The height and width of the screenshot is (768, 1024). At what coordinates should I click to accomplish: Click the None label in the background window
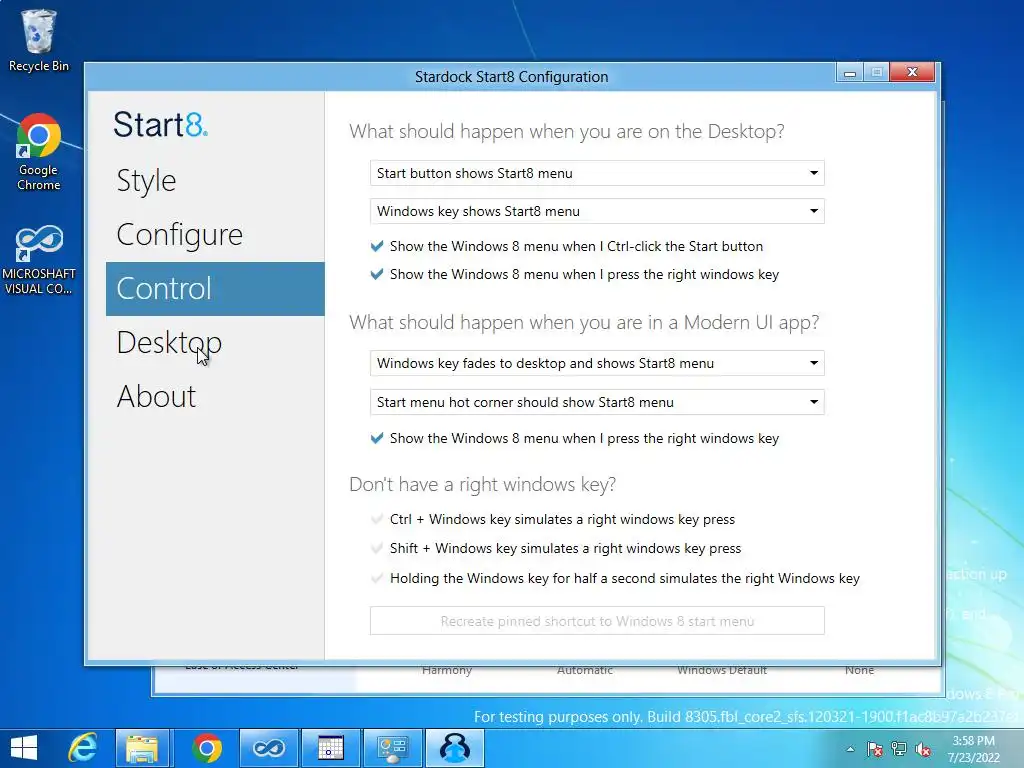point(859,671)
